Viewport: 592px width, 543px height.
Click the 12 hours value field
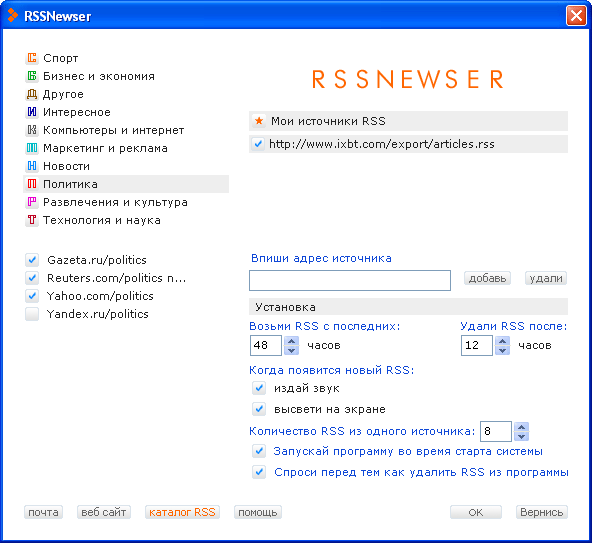(x=476, y=345)
